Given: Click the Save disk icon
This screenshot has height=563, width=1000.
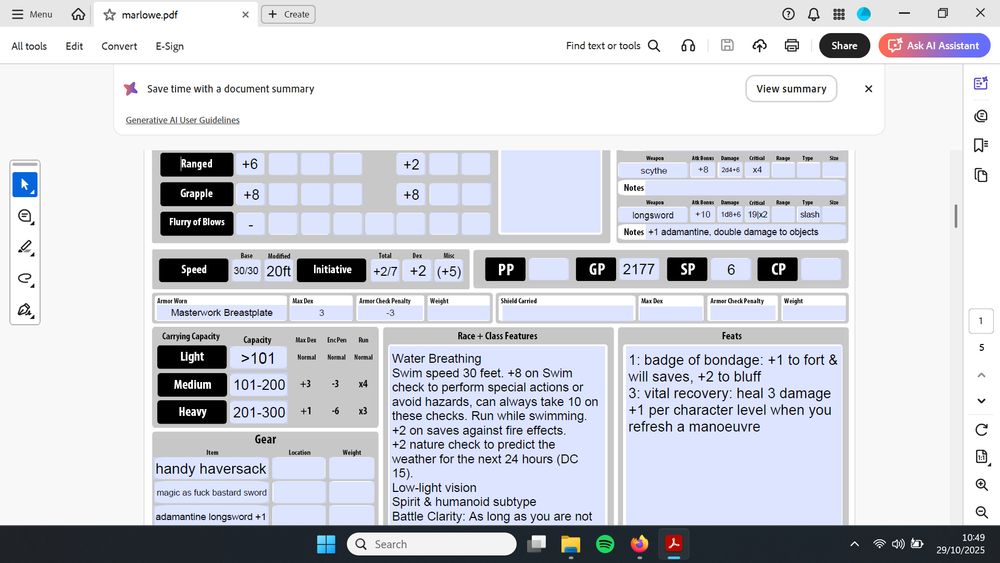Looking at the screenshot, I should pyautogui.click(x=727, y=45).
